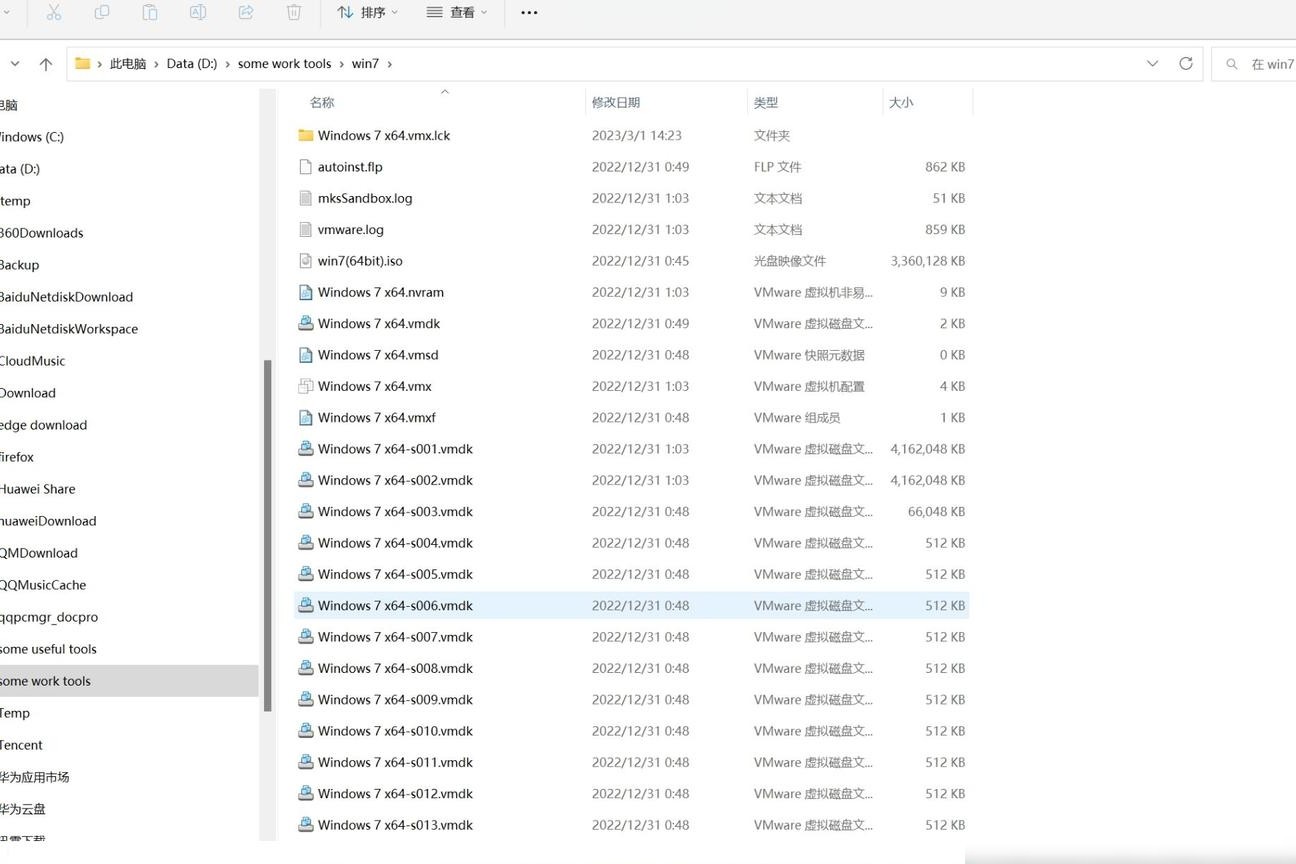The height and width of the screenshot is (864, 1296).
Task: Open the 排序 sort dropdown
Action: coord(367,12)
